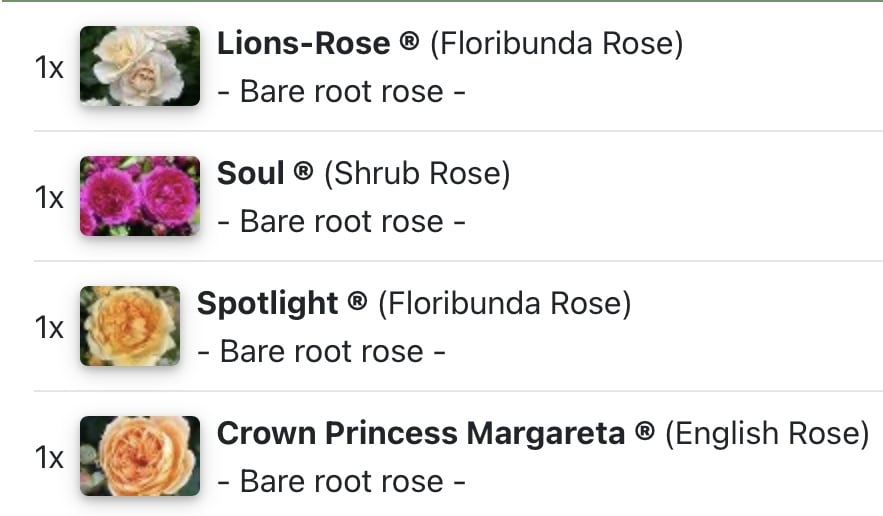Select the 1x quantity beside Soul
The image size is (883, 516).
point(50,198)
